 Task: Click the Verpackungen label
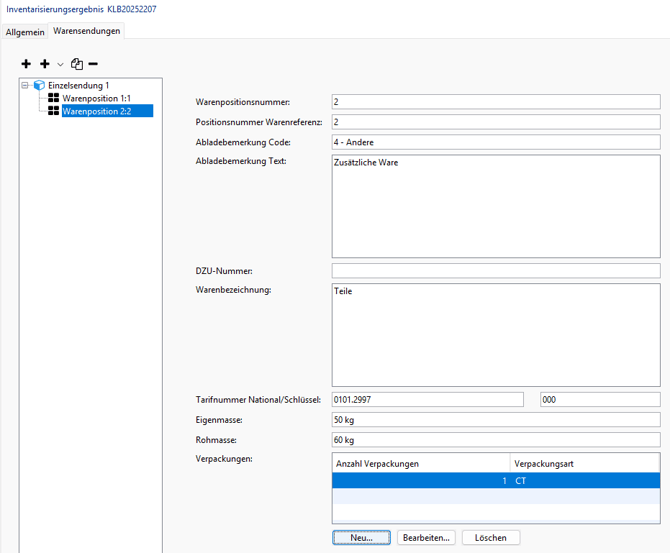click(224, 459)
